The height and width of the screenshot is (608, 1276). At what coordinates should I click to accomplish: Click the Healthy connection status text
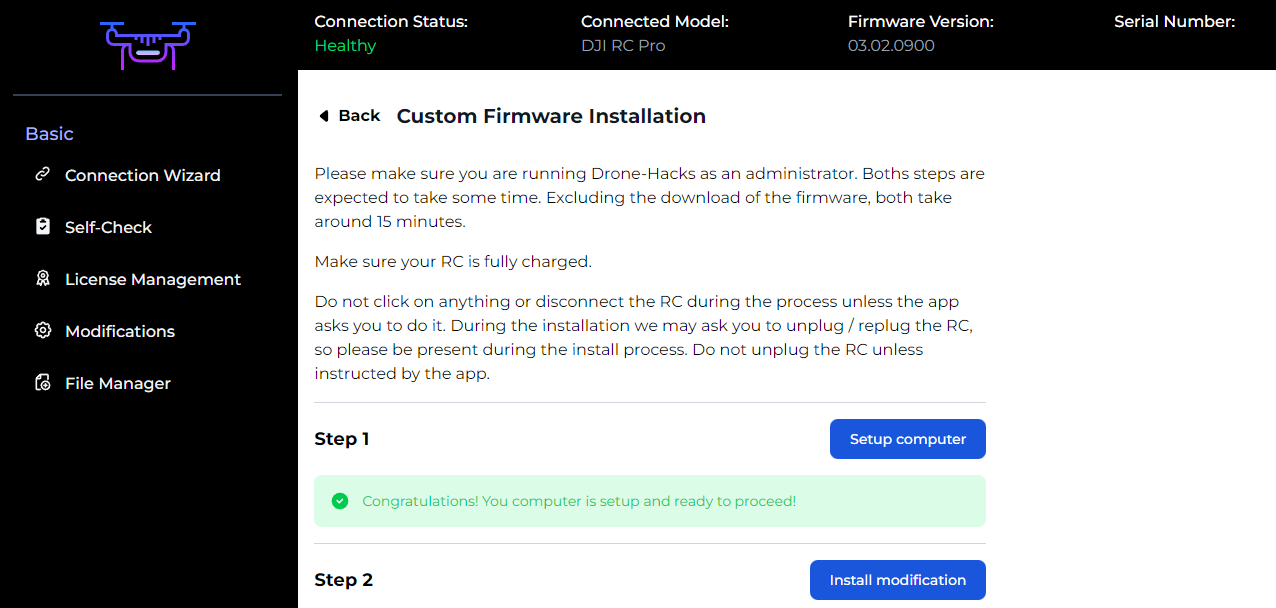345,46
